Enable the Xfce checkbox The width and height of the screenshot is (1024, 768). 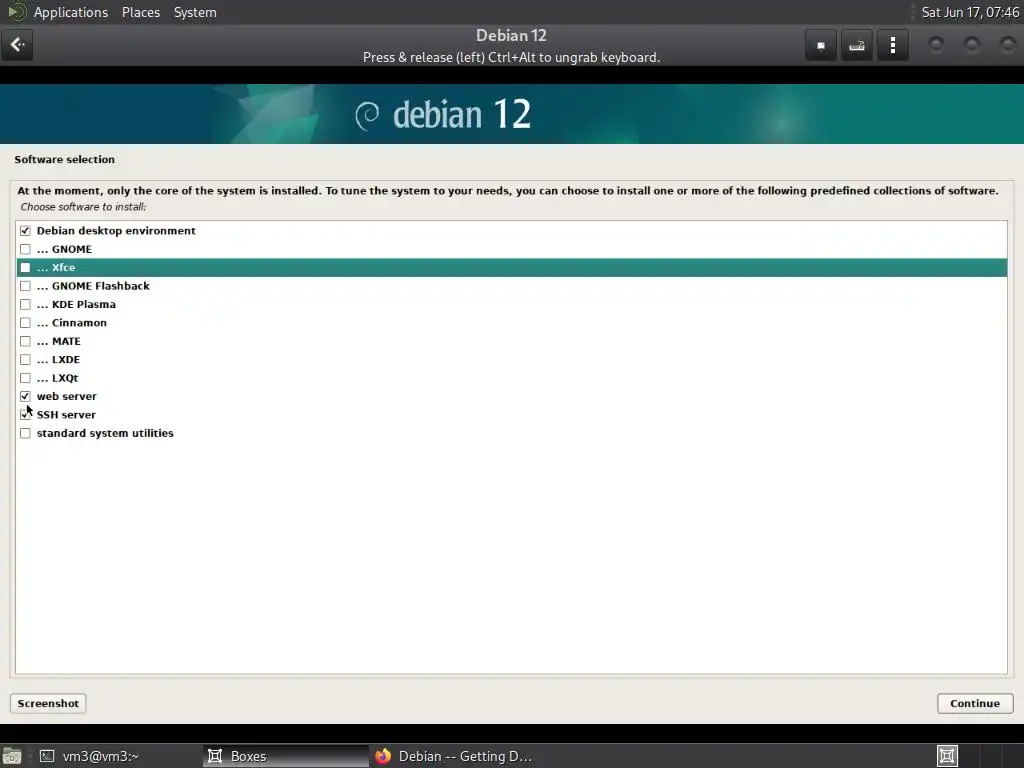click(25, 267)
